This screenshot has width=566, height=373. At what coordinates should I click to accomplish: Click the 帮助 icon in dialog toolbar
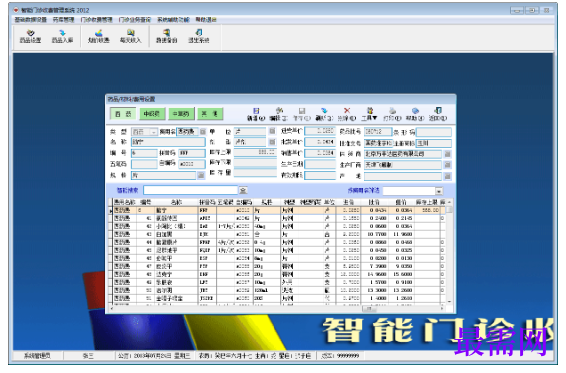click(415, 114)
